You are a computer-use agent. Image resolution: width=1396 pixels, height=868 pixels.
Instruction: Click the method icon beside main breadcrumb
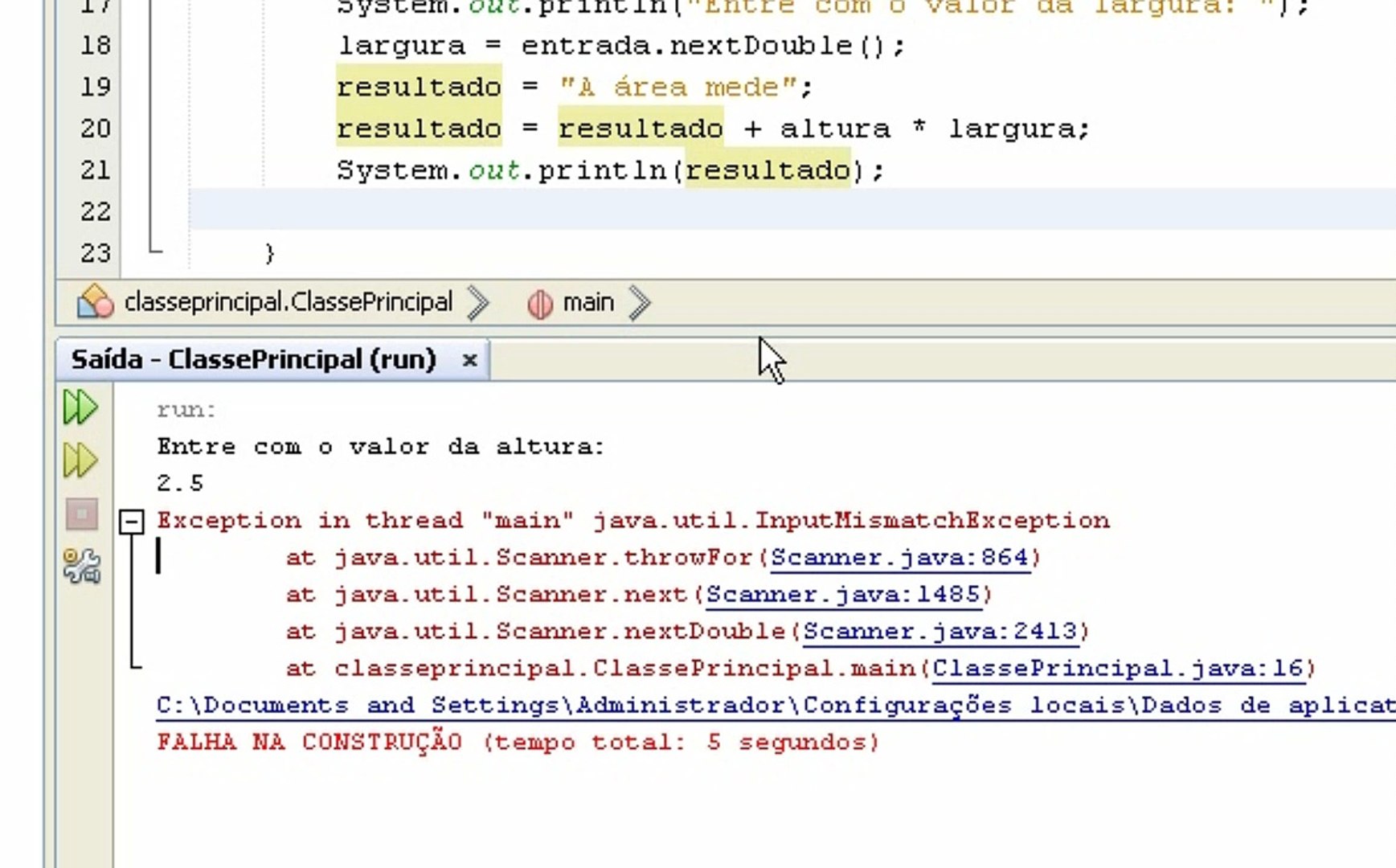pyautogui.click(x=540, y=303)
